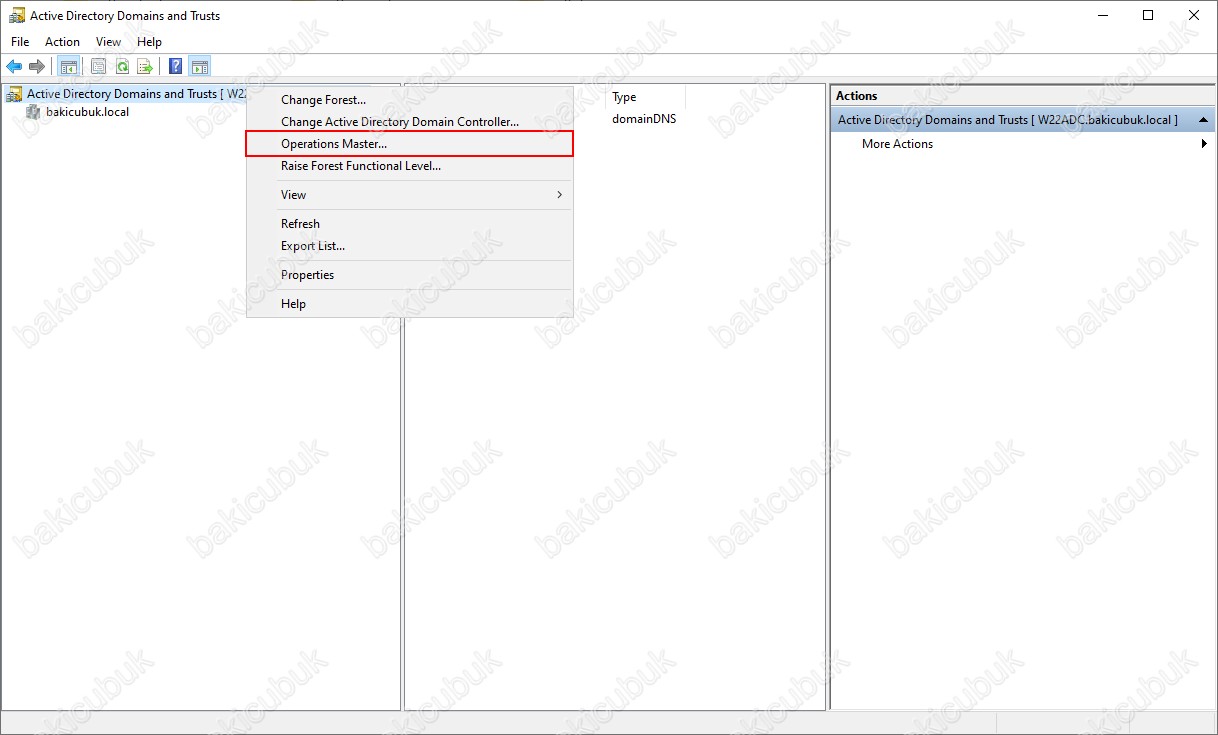The height and width of the screenshot is (735, 1218).
Task: Click the Actions pane title
Action: click(x=856, y=96)
